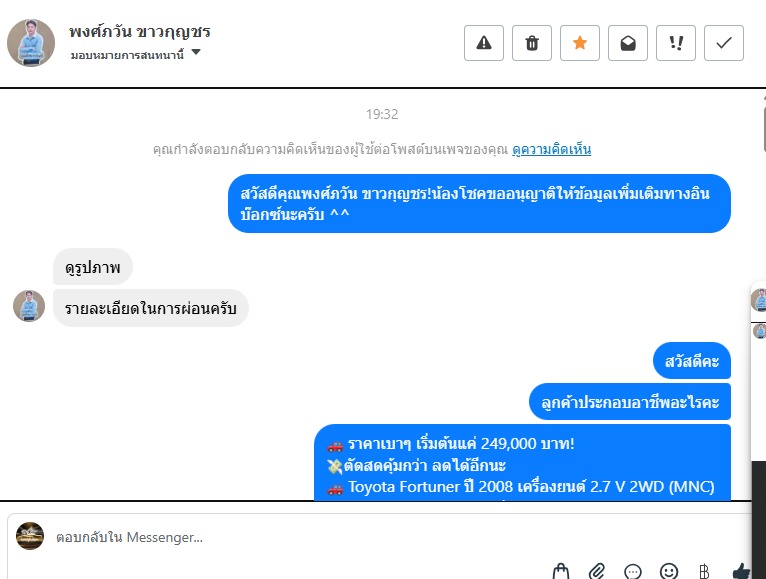Click the baht payment request icon
This screenshot has width=766, height=579.
coord(704,571)
